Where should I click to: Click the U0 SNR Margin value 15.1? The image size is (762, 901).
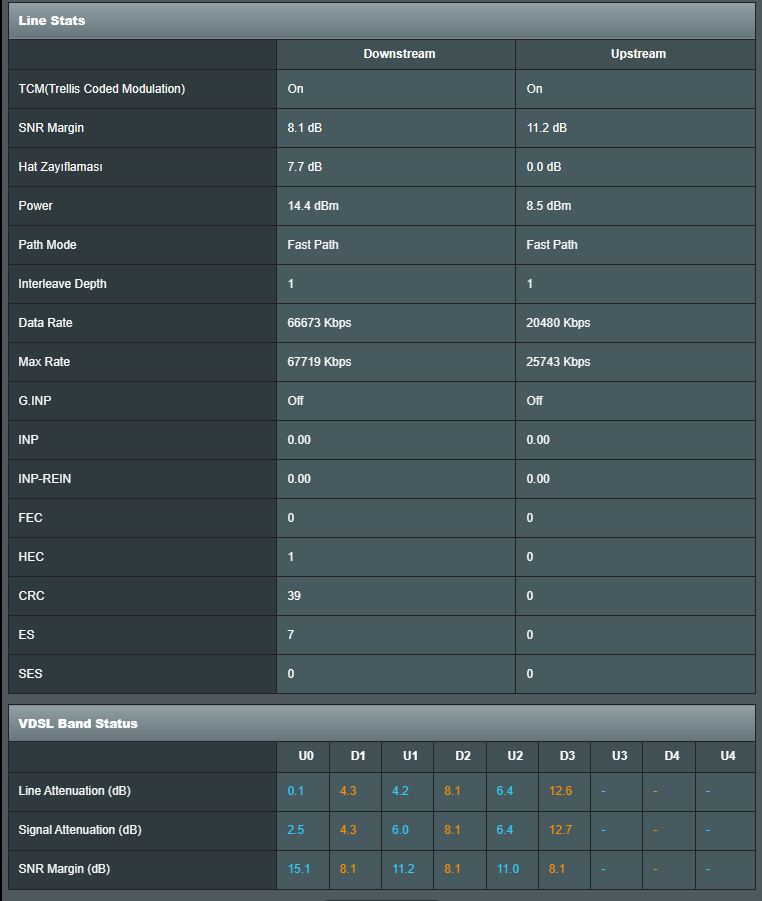(x=299, y=869)
